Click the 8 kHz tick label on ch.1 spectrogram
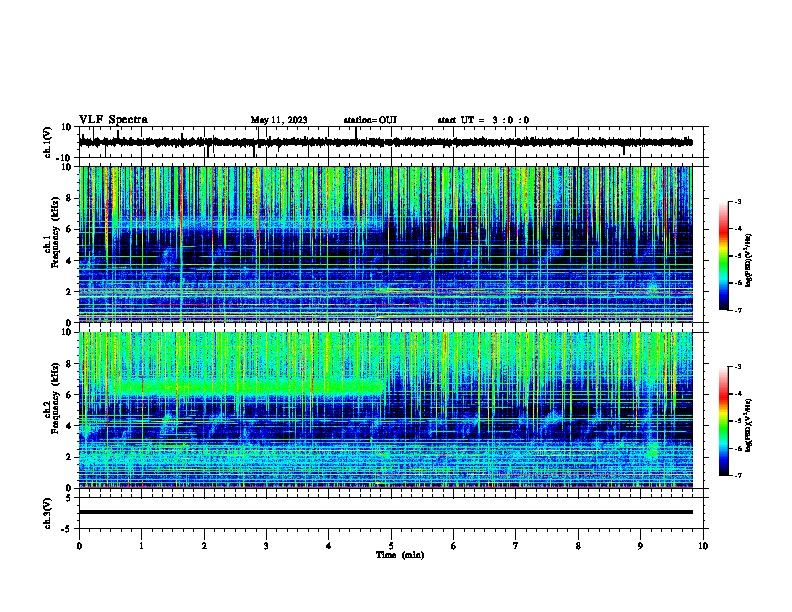Viewport: 792px width, 612px height. click(70, 198)
